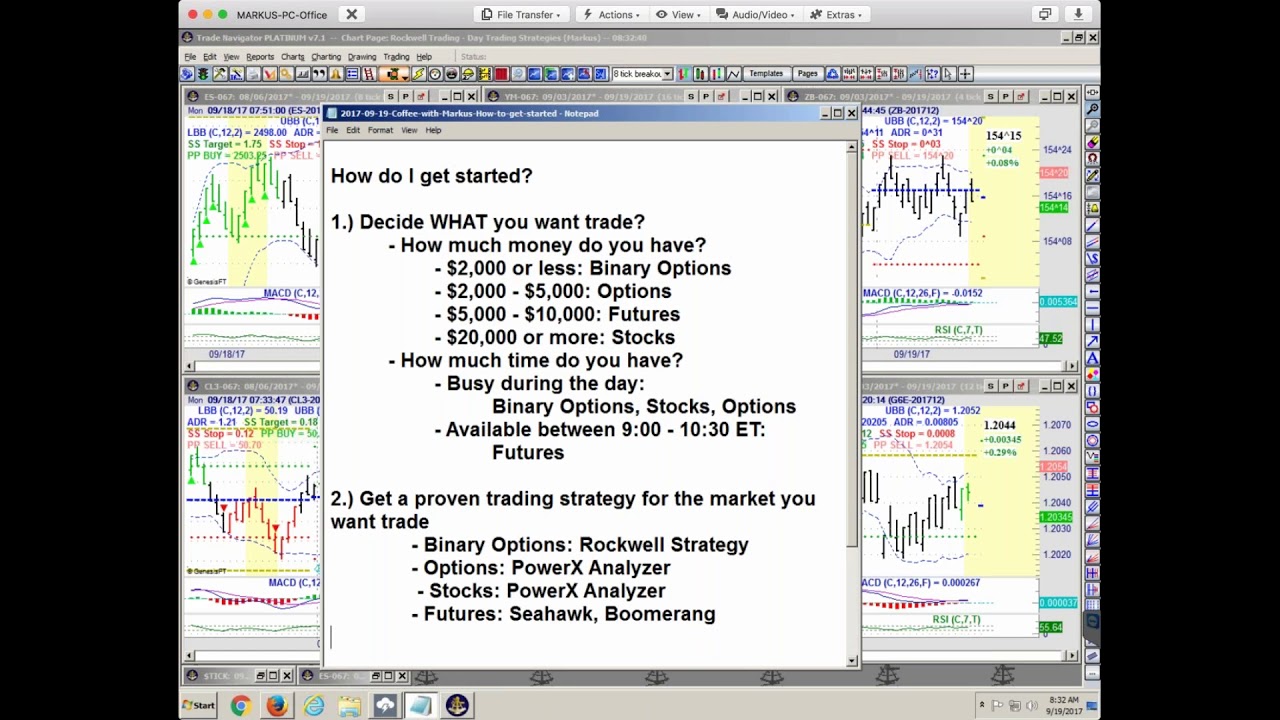Click Notepad scrollbar down arrow
This screenshot has width=1280, height=720.
[852, 660]
